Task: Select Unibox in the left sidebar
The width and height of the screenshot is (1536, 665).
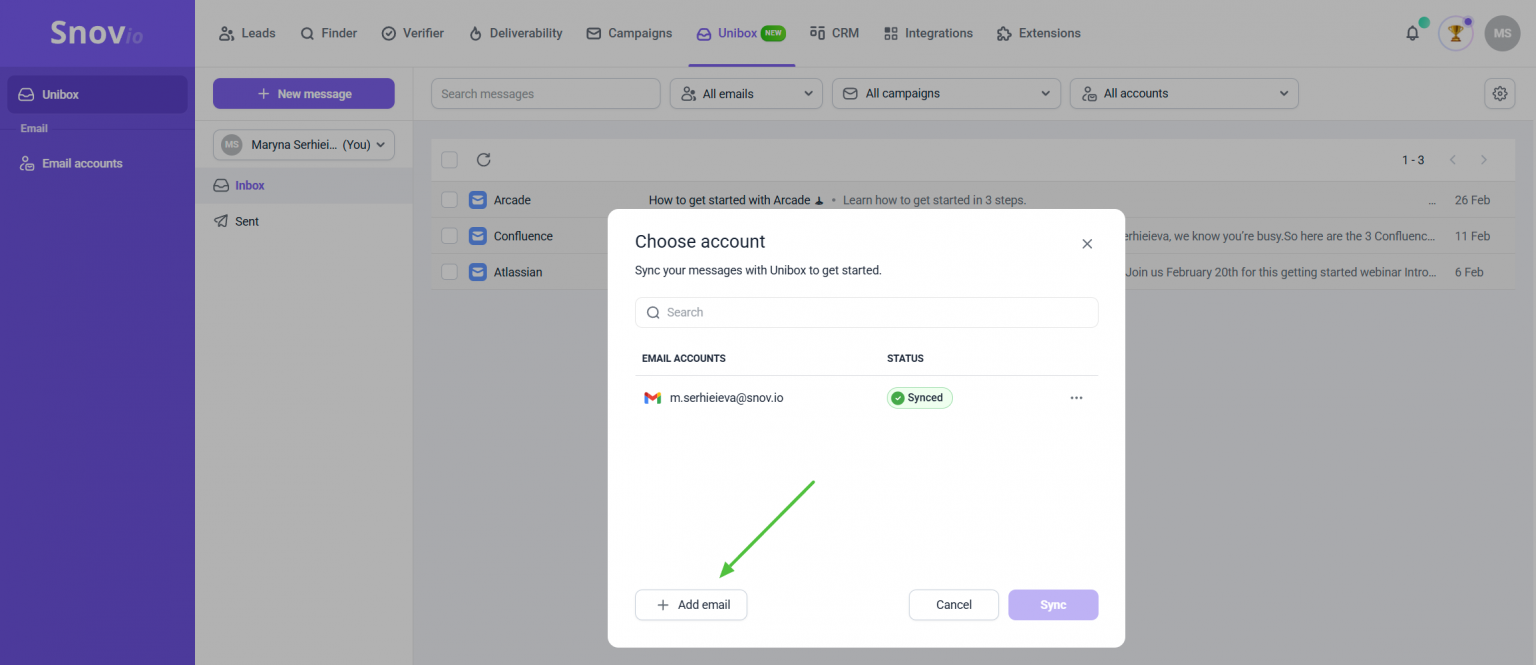Action: [x=97, y=94]
